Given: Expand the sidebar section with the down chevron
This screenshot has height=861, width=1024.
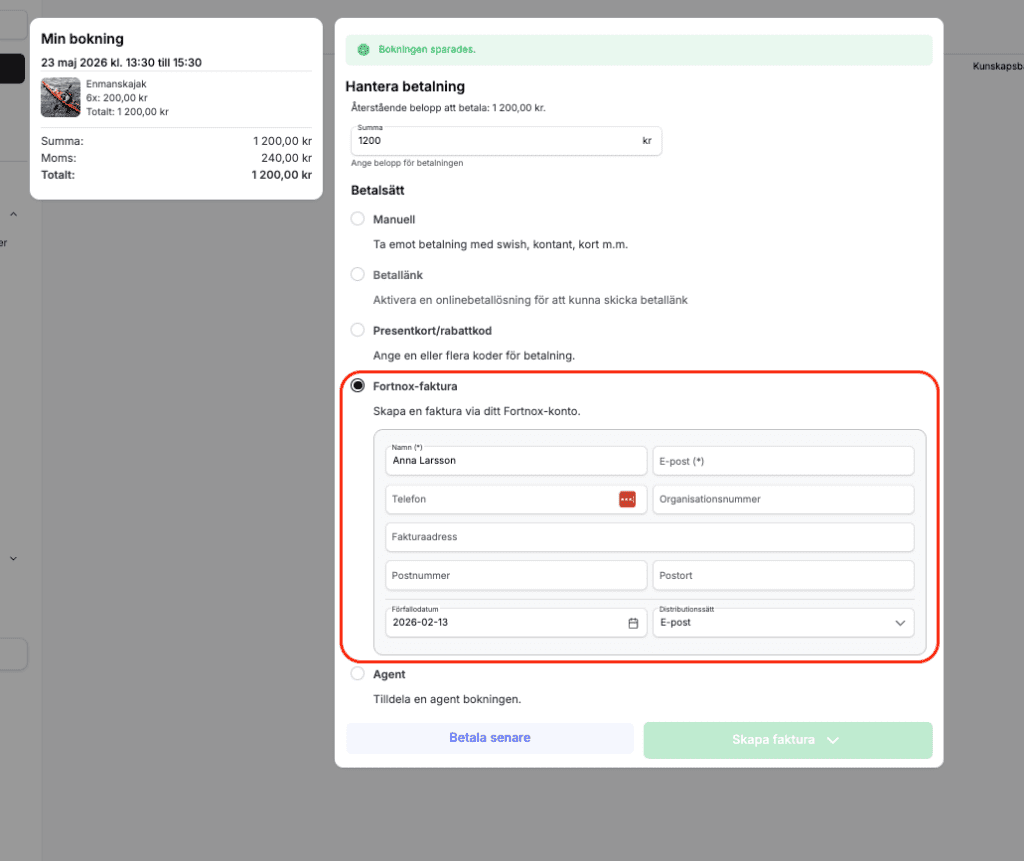Looking at the screenshot, I should [x=14, y=559].
